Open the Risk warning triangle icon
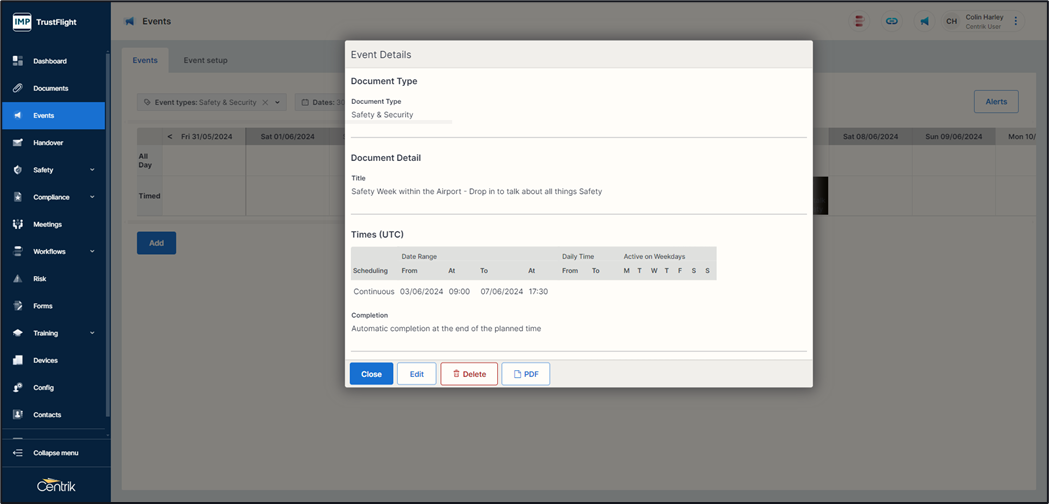The image size is (1049, 504). 18,279
